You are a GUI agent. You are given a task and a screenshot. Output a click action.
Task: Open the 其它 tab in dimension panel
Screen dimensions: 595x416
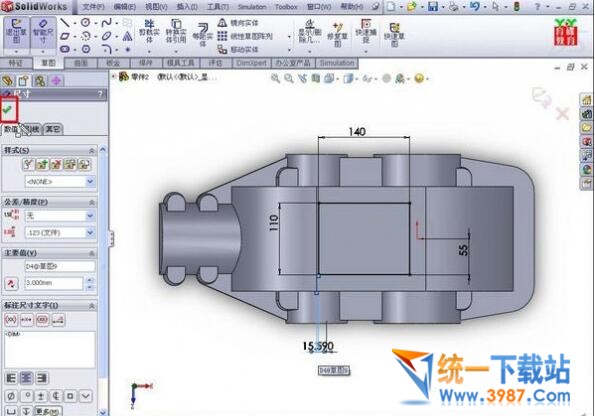click(53, 129)
